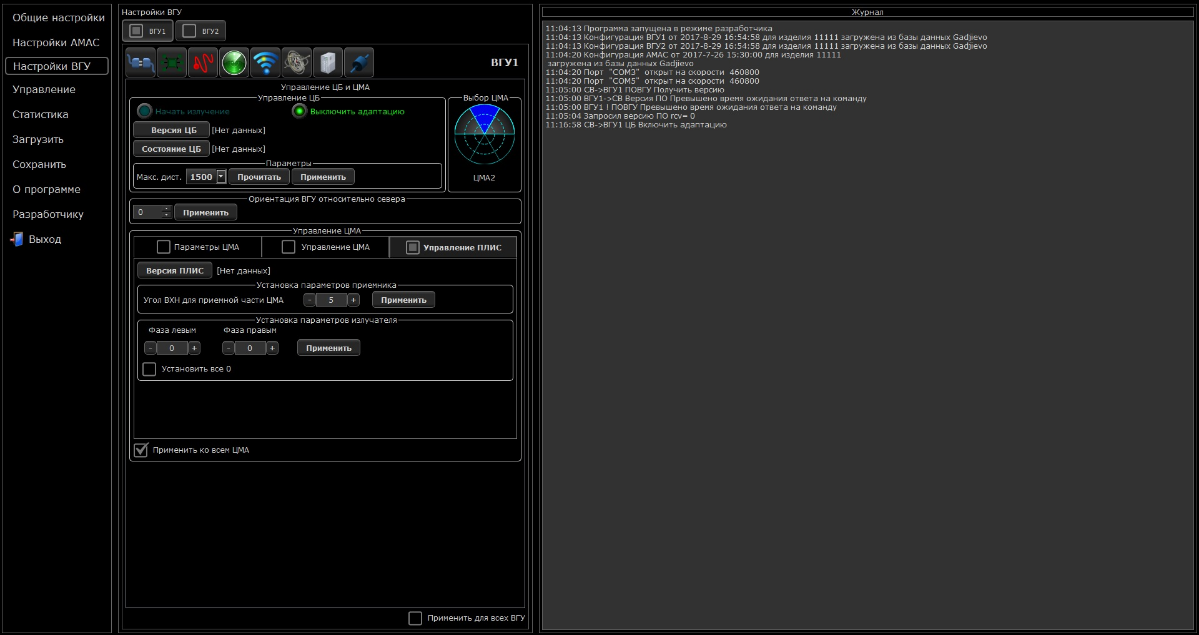1199x635 pixels.
Task: Check the 'Установить все 0' checkbox
Action: [x=149, y=369]
